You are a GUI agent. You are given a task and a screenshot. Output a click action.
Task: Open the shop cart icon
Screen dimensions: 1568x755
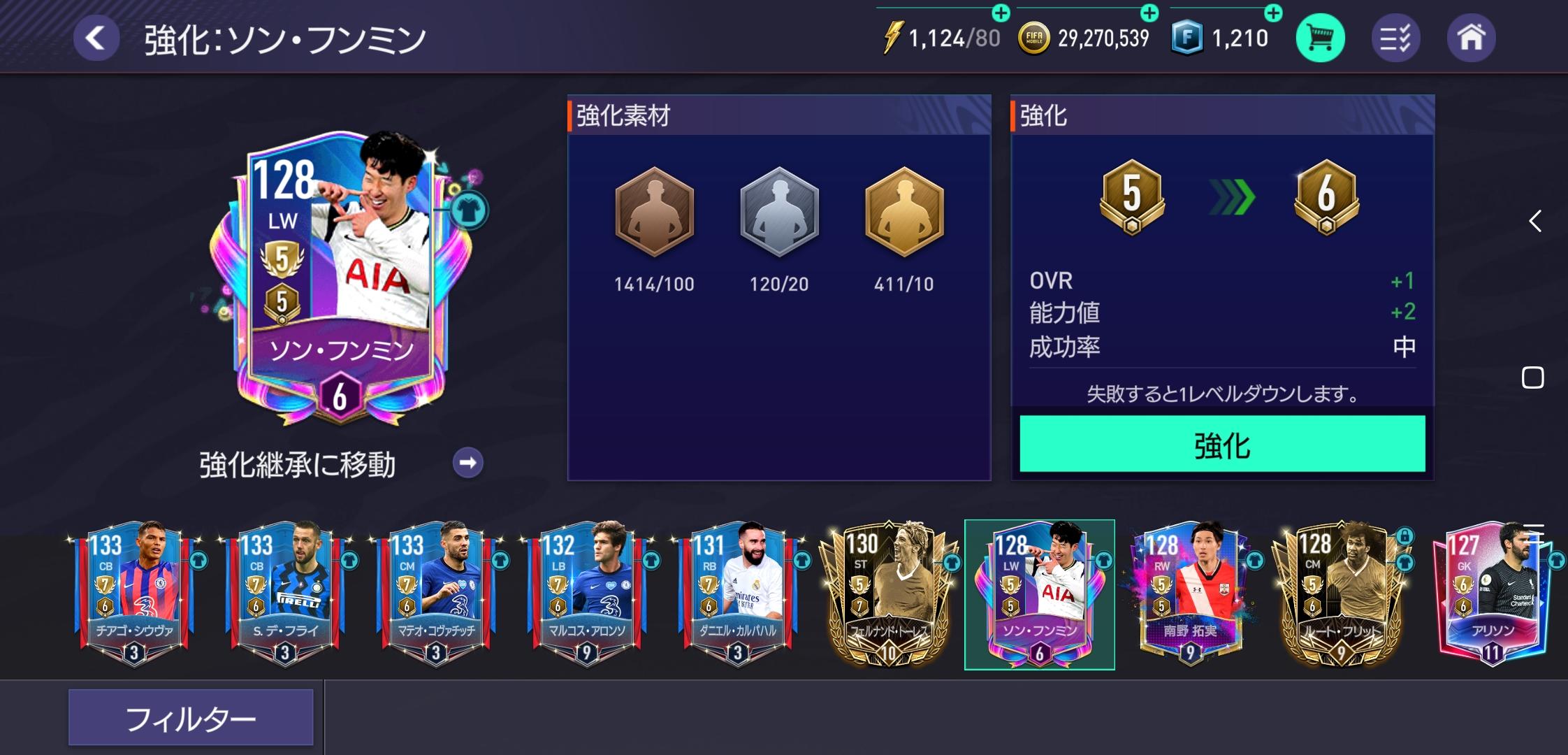[x=1320, y=38]
